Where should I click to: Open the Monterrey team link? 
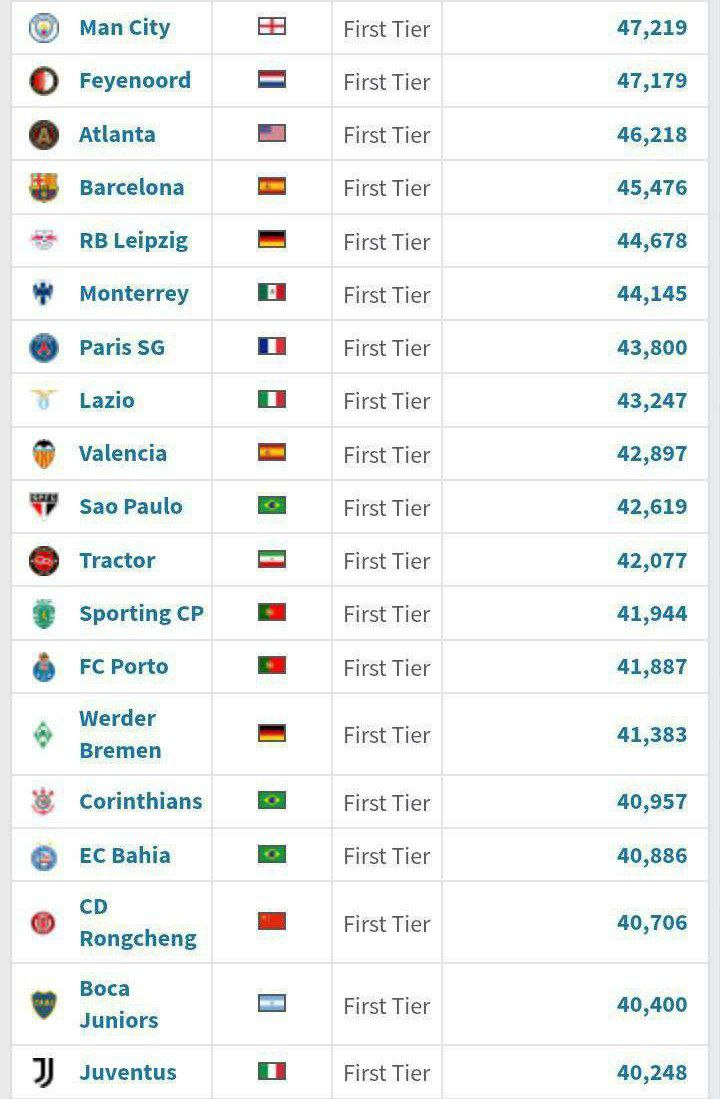134,294
